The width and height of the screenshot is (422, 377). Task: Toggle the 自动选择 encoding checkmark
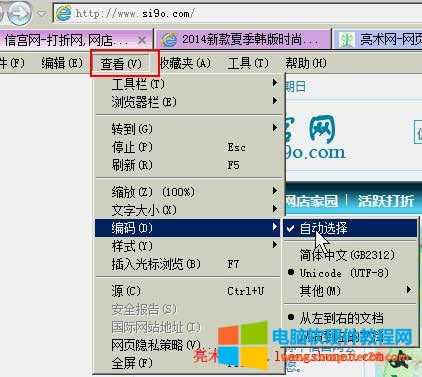point(350,228)
